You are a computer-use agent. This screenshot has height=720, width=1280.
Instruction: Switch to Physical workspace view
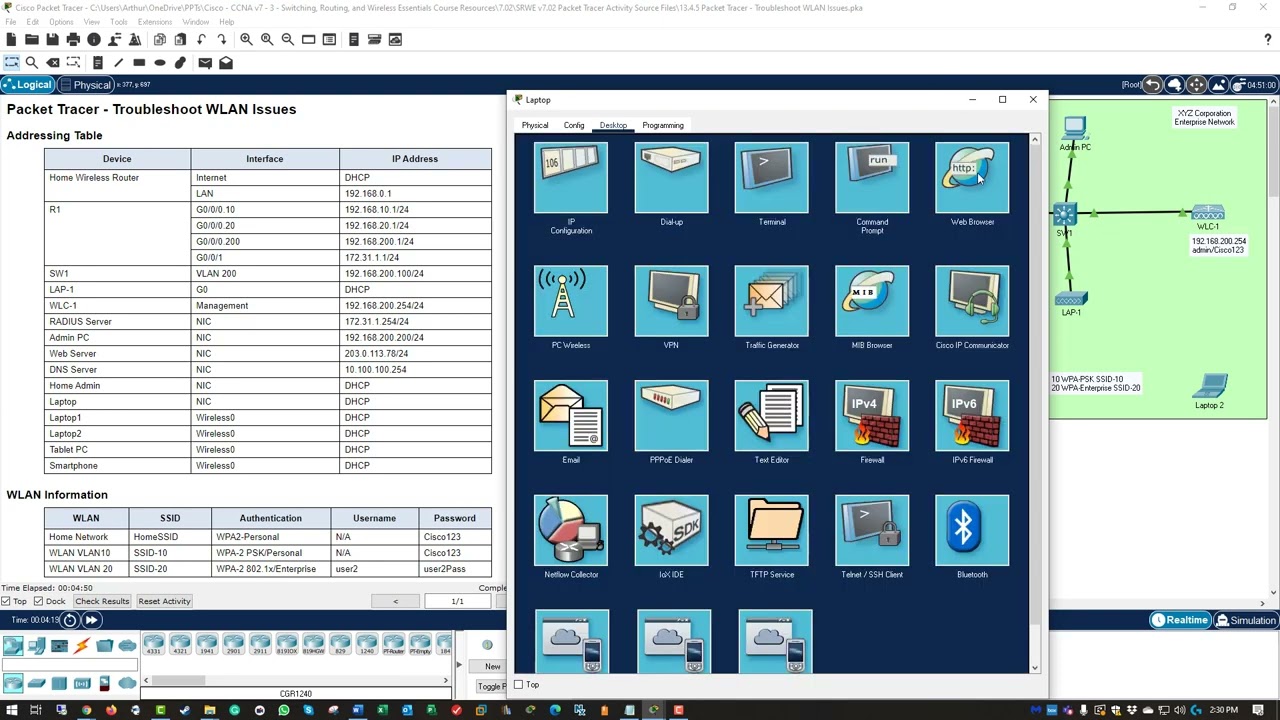click(x=85, y=85)
